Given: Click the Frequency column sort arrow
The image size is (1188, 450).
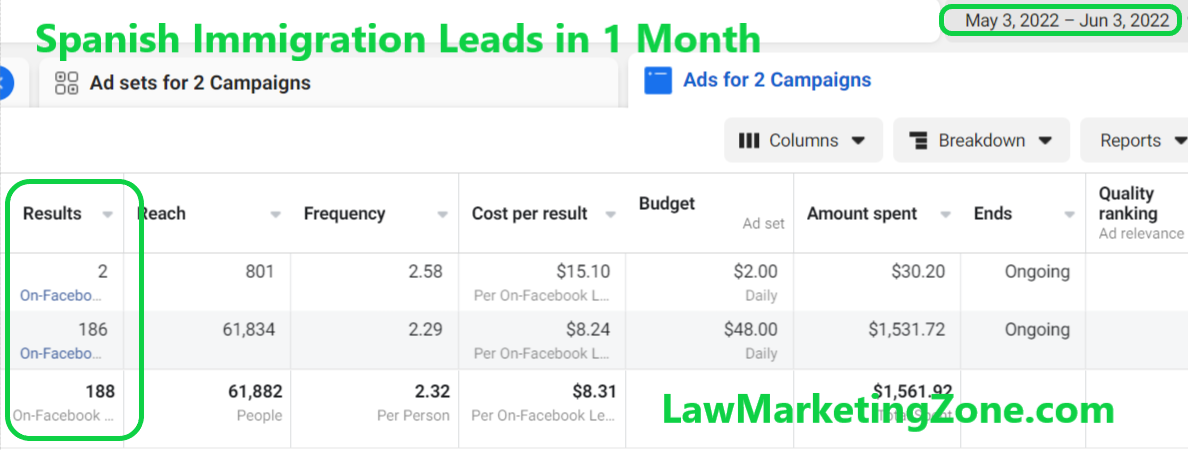Looking at the screenshot, I should 442,214.
